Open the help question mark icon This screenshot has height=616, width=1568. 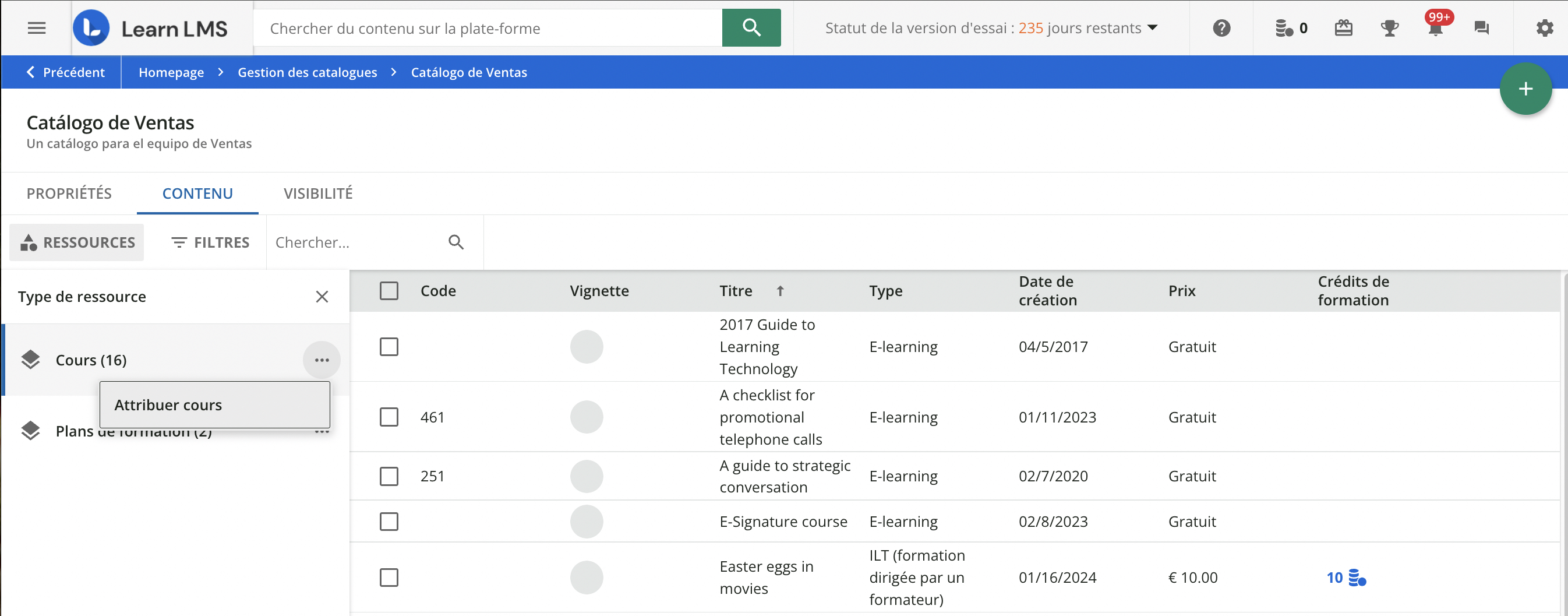(x=1221, y=28)
